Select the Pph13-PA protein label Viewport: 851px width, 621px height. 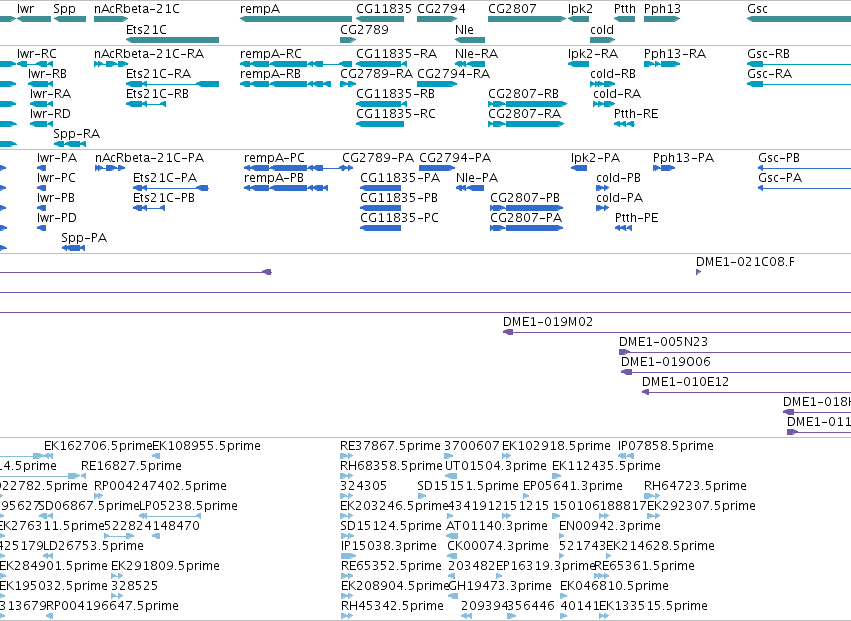[x=683, y=158]
